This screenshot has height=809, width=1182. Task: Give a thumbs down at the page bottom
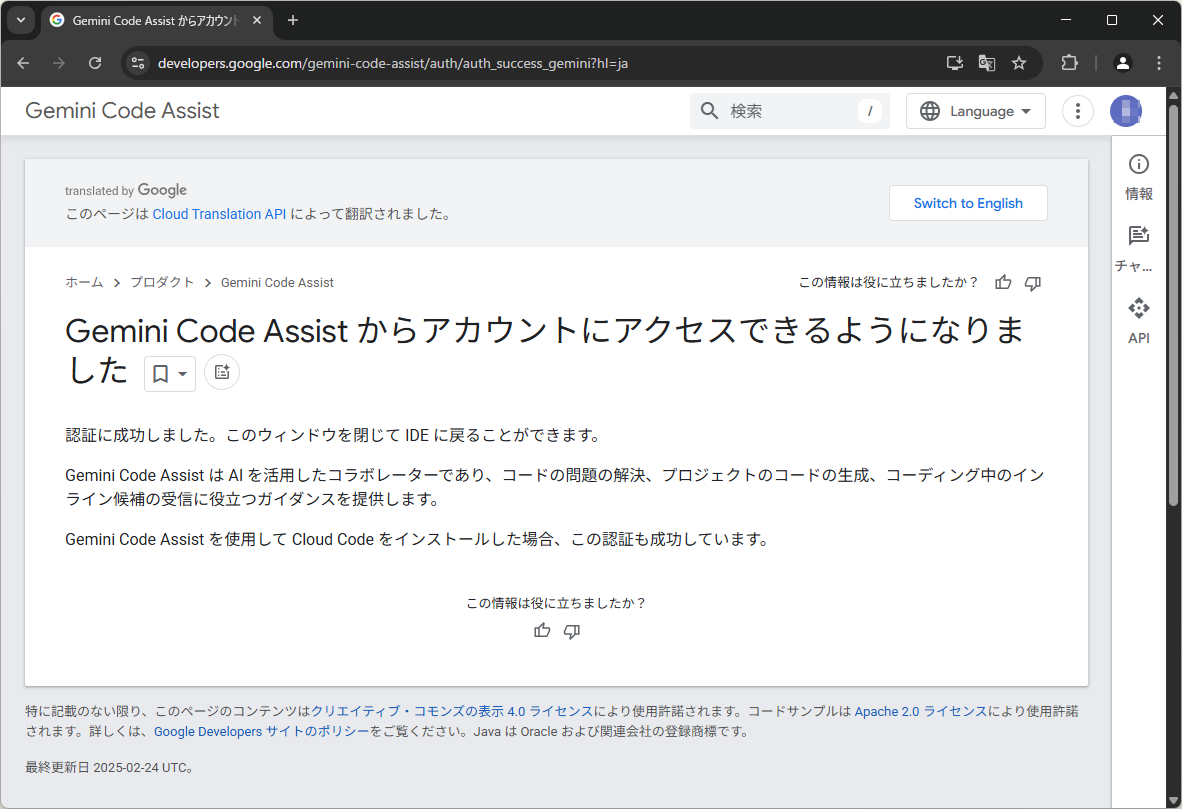coord(571,631)
